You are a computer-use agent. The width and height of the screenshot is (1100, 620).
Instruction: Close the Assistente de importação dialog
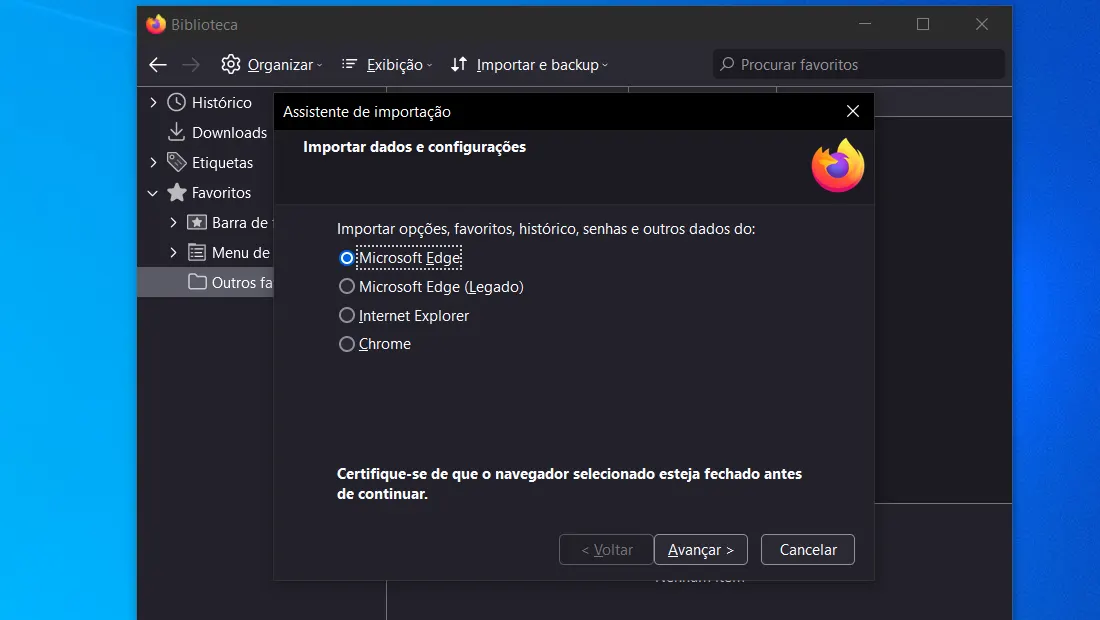(x=852, y=112)
